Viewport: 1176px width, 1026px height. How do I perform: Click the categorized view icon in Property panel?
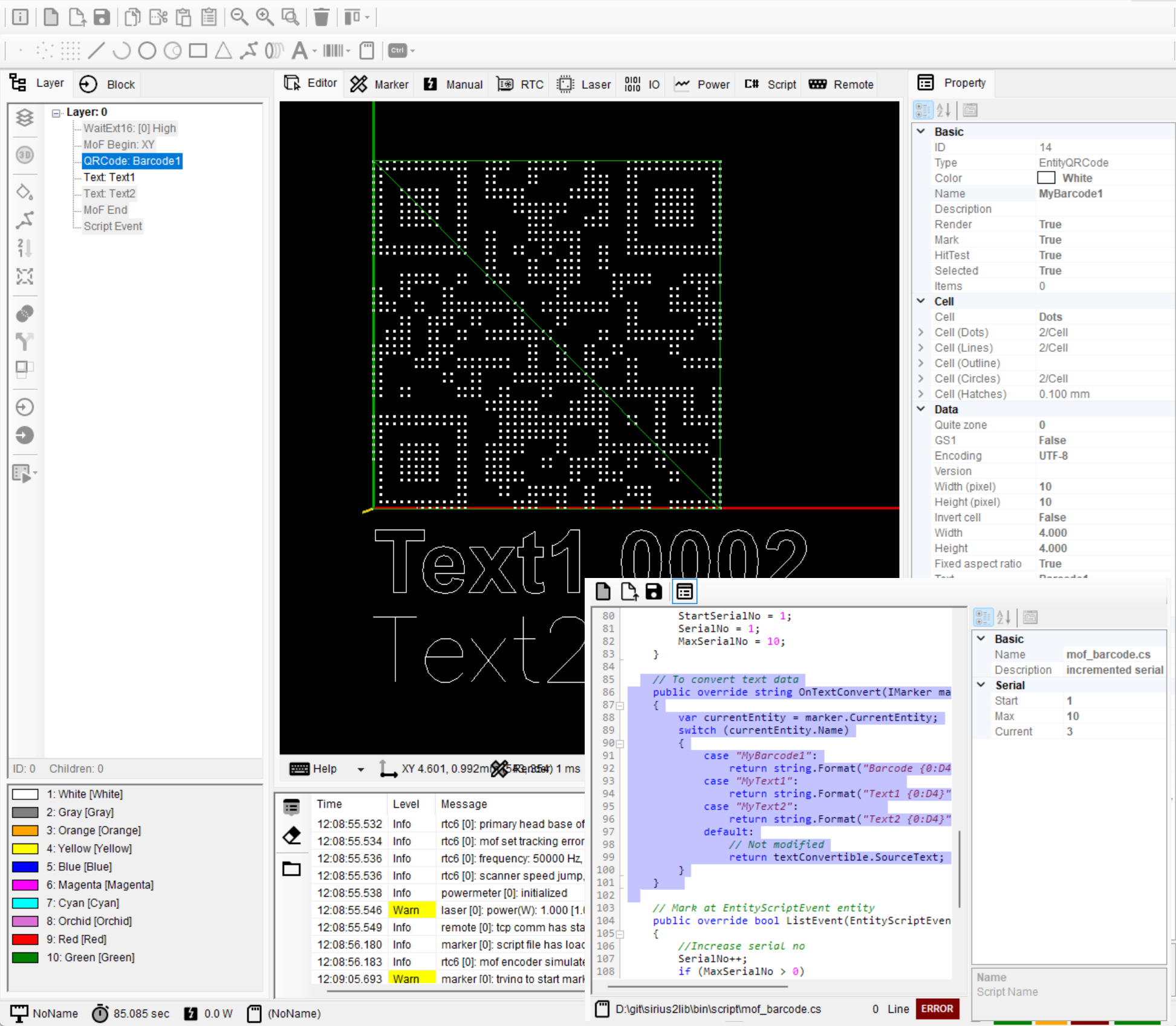tap(923, 110)
